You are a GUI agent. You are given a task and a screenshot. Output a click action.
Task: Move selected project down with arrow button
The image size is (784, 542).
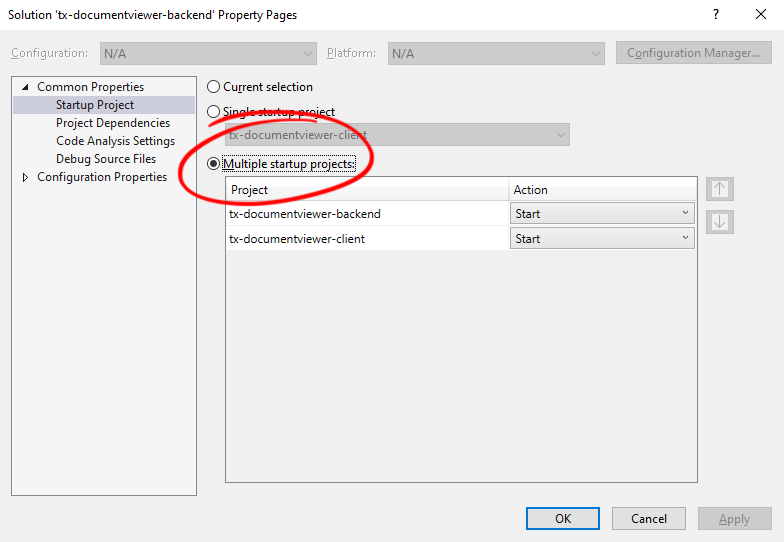click(x=720, y=222)
